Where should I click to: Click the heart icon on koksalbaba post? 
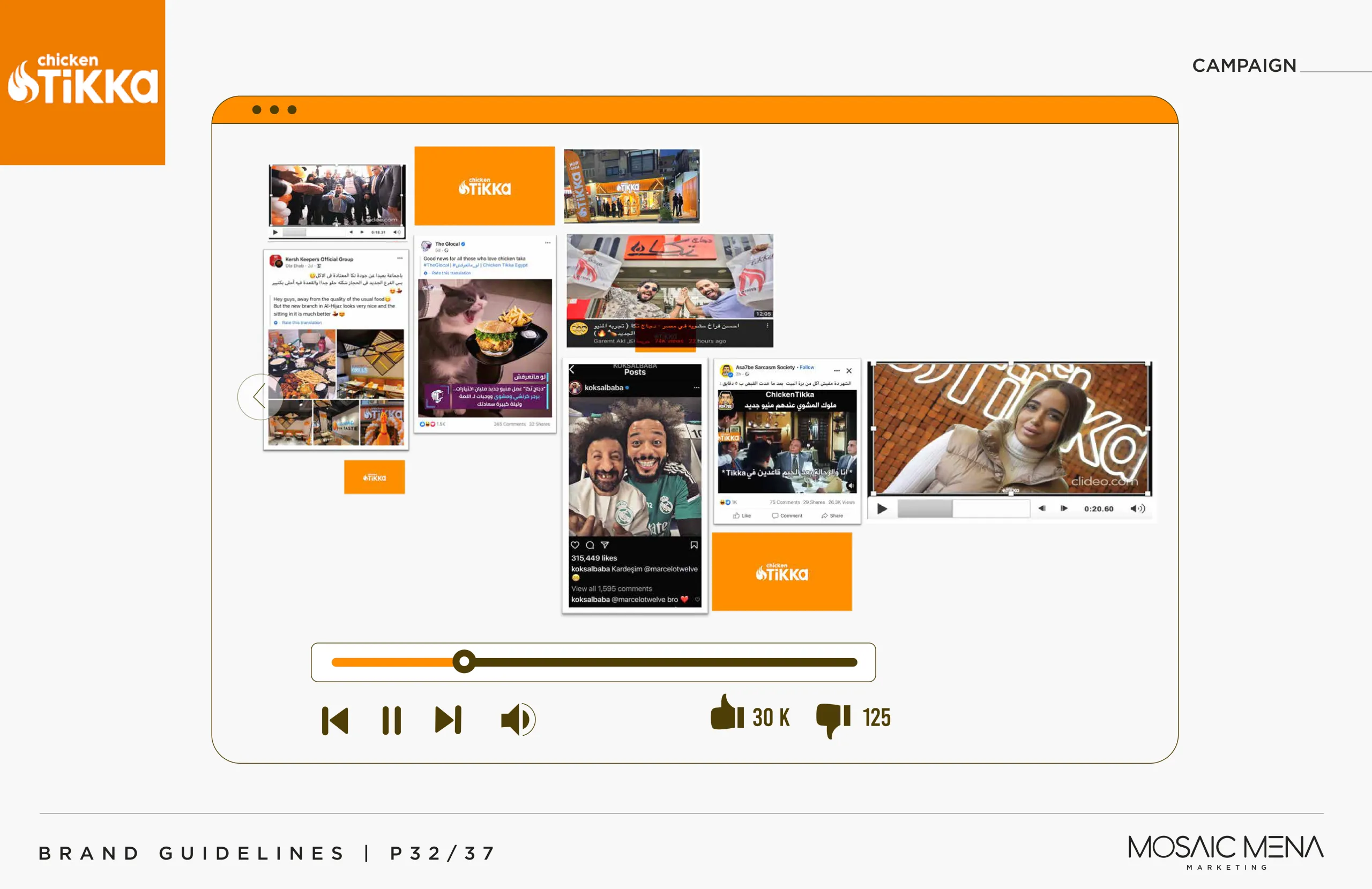(575, 545)
